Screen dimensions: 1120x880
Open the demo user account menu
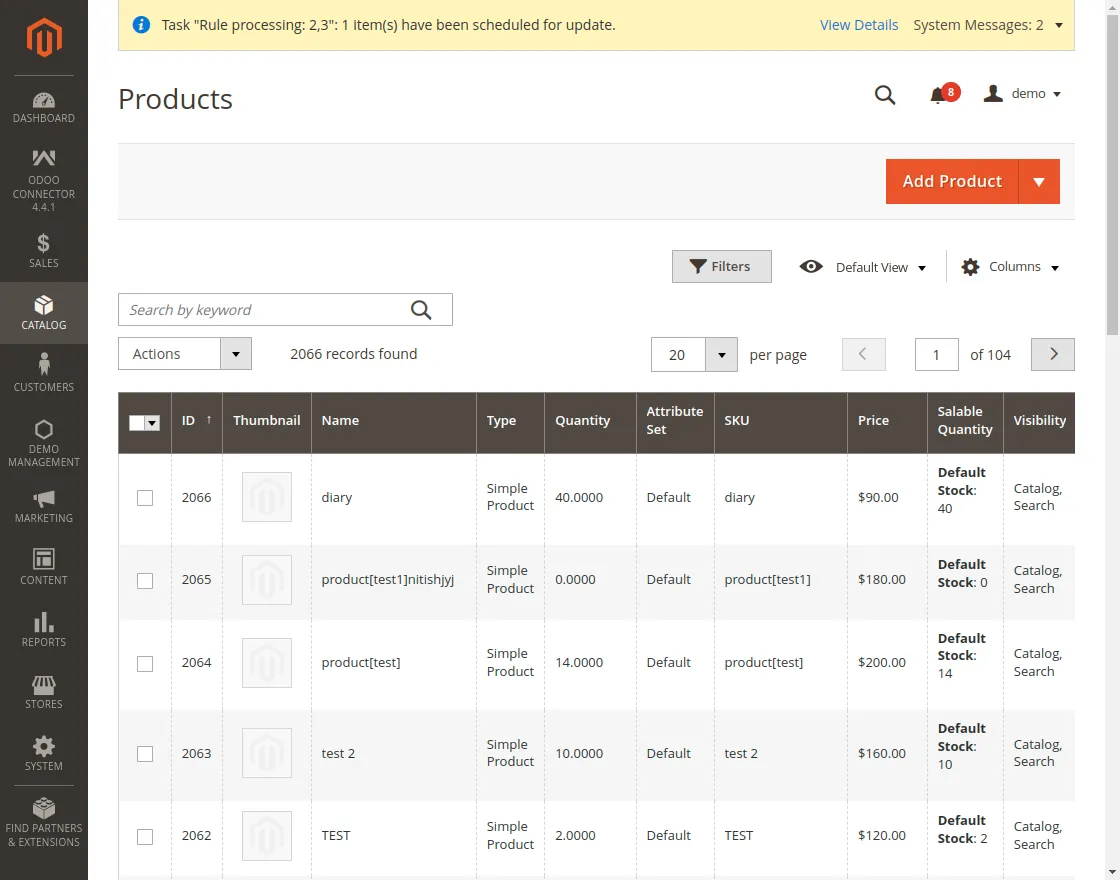(x=1022, y=93)
